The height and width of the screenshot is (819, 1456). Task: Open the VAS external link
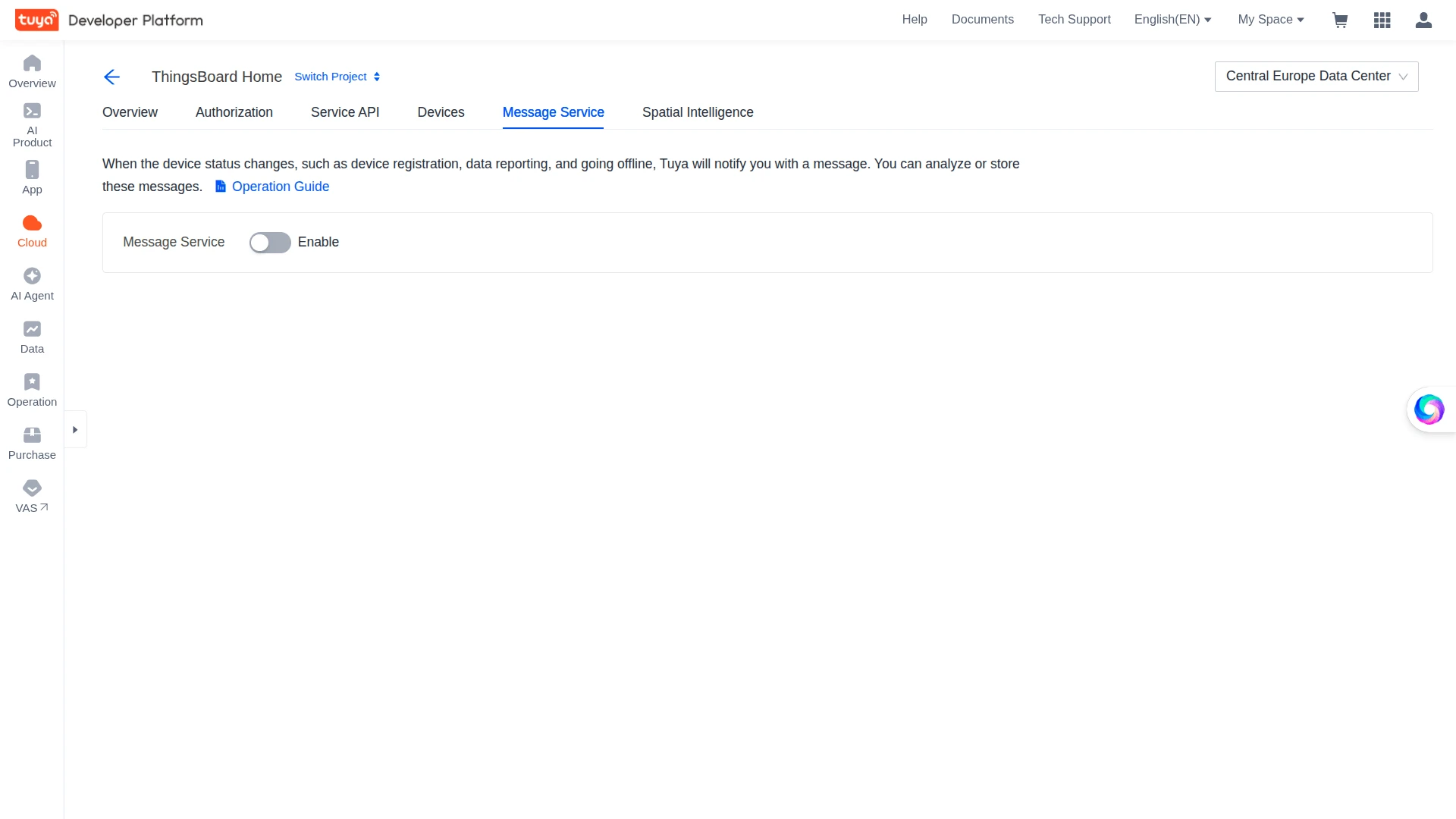(32, 497)
